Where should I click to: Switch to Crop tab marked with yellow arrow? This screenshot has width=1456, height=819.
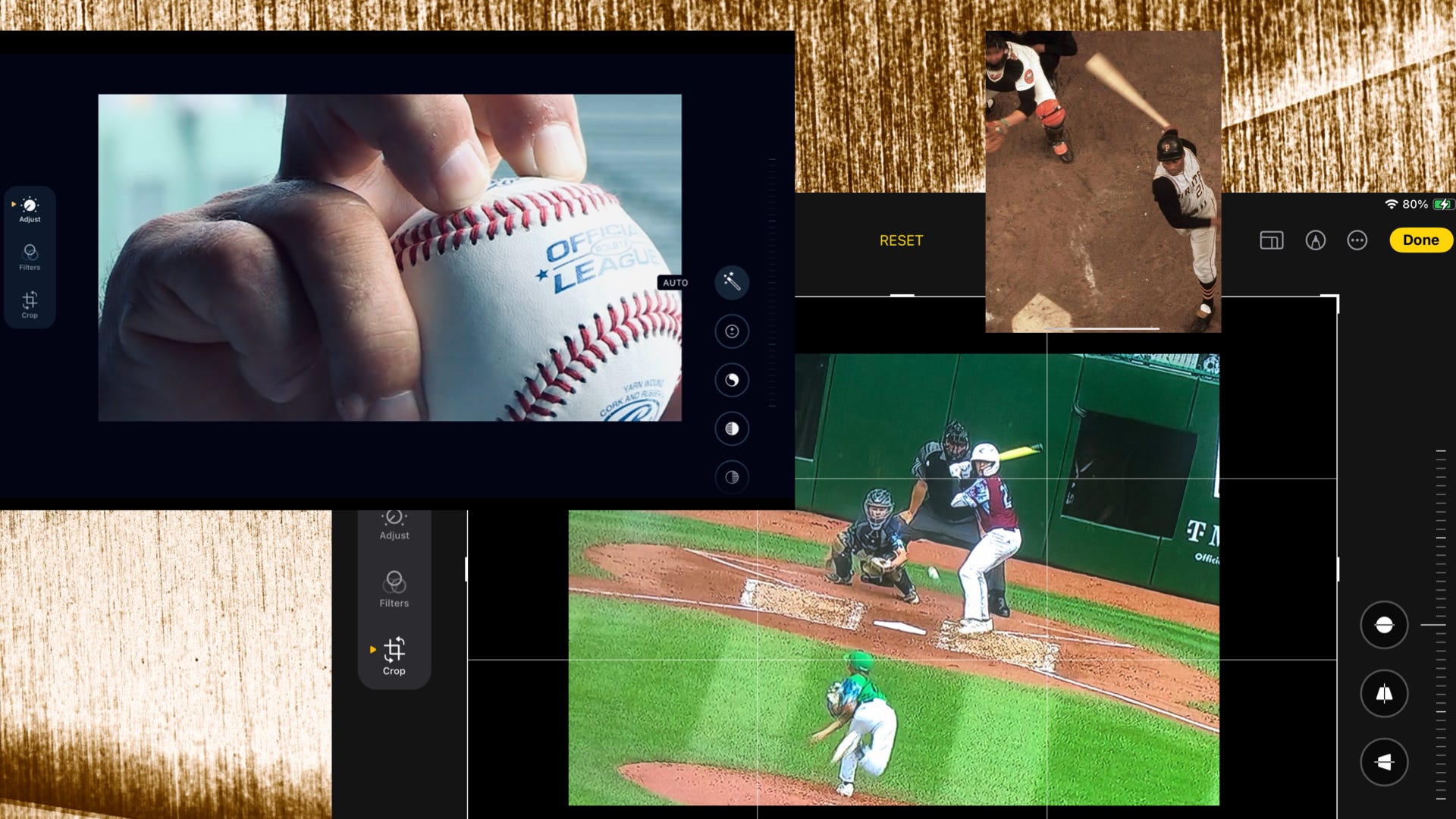[x=394, y=656]
